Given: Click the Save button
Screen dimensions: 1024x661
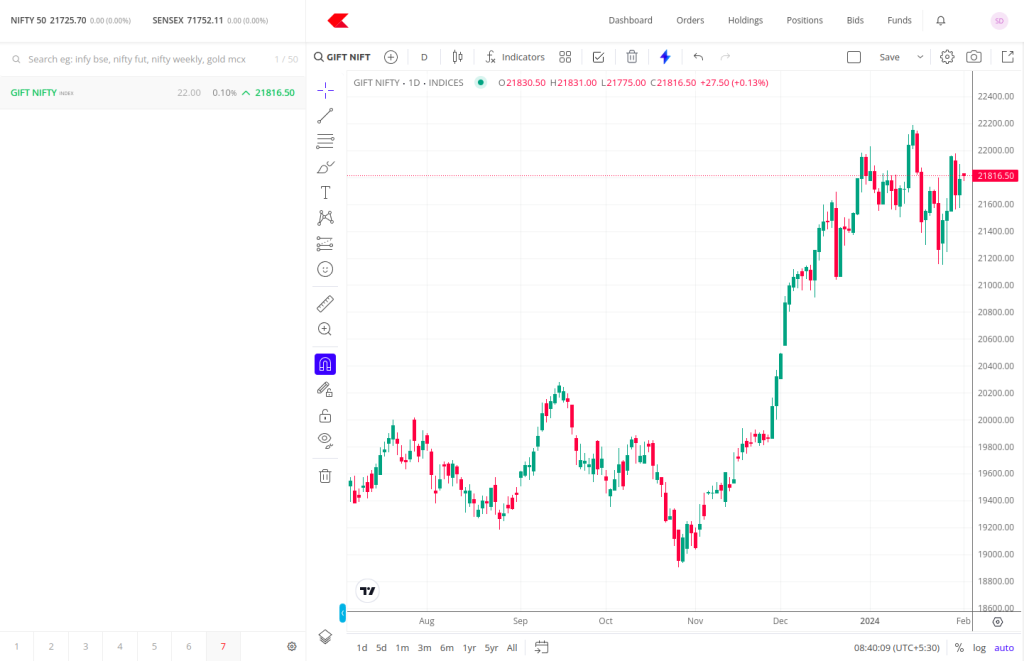Looking at the screenshot, I should [x=888, y=57].
